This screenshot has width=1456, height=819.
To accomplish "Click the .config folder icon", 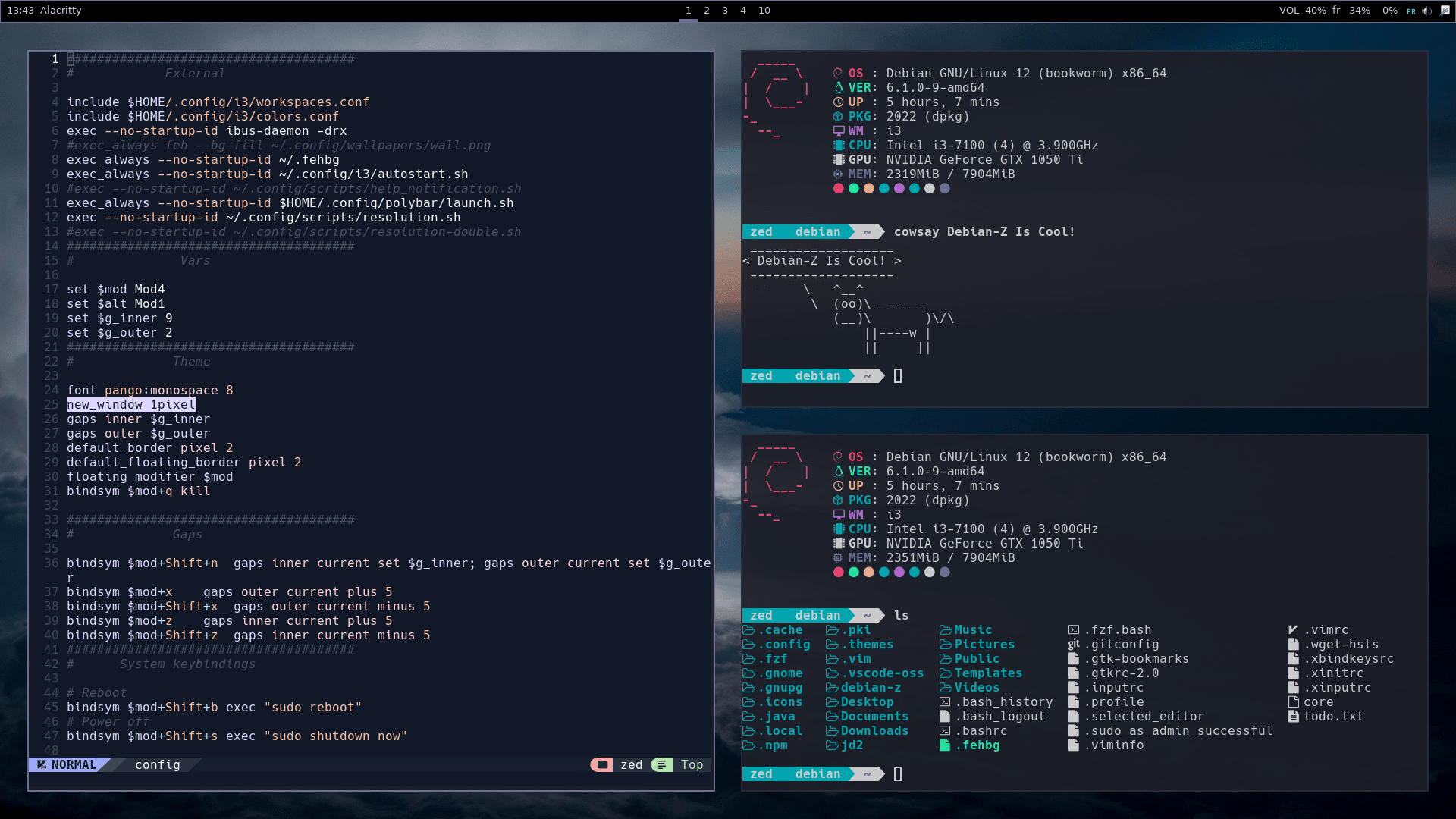I will pyautogui.click(x=749, y=644).
